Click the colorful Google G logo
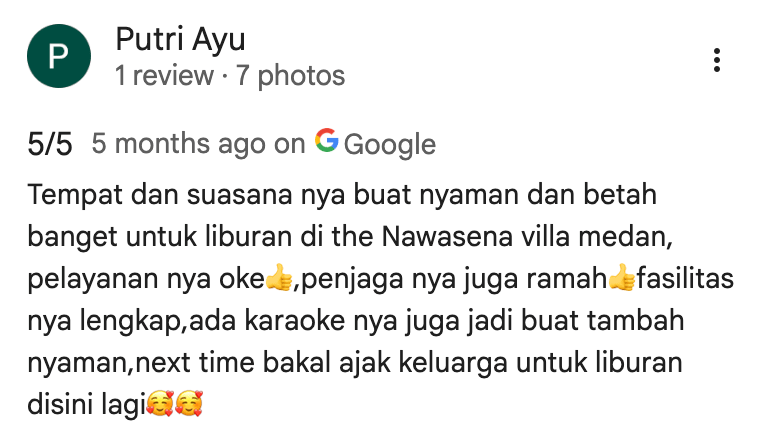Screen dimensions: 768x440 click(327, 140)
